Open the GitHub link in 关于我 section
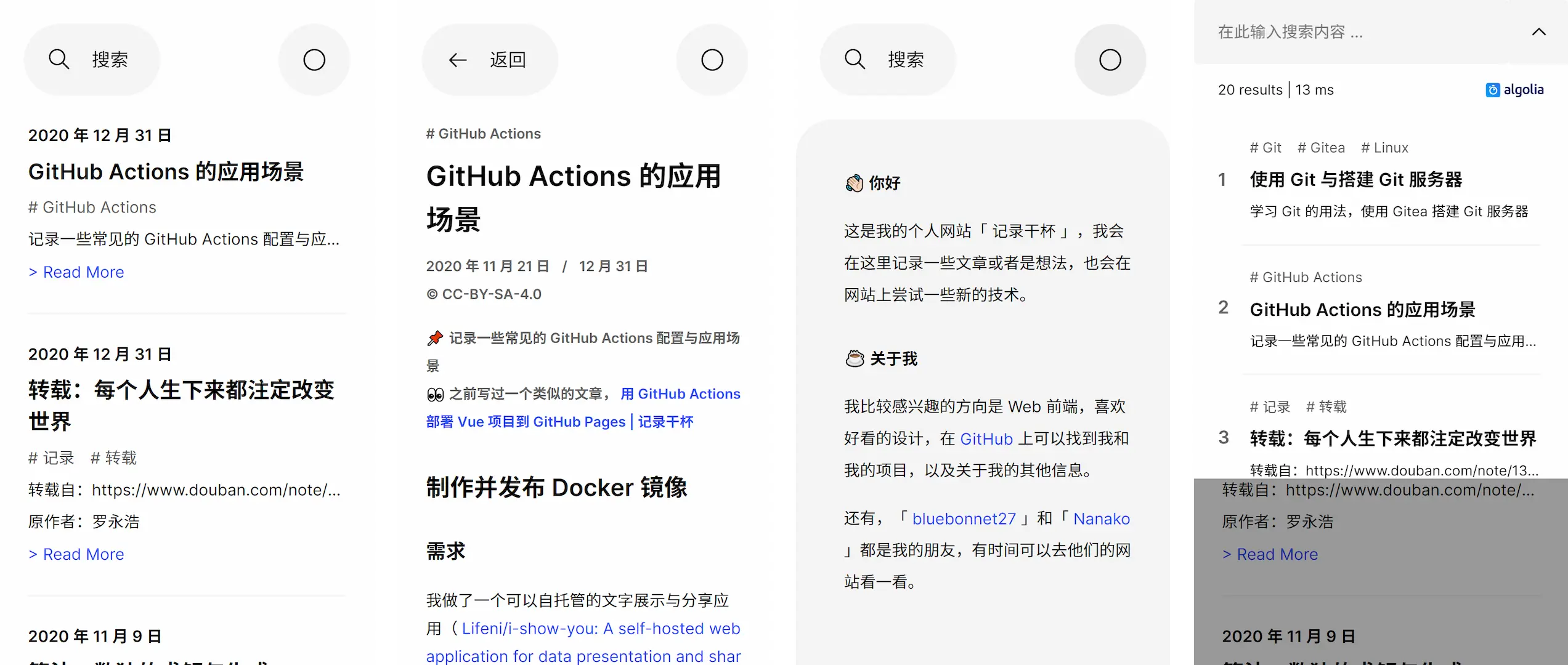This screenshot has width=1568, height=665. pyautogui.click(x=986, y=439)
